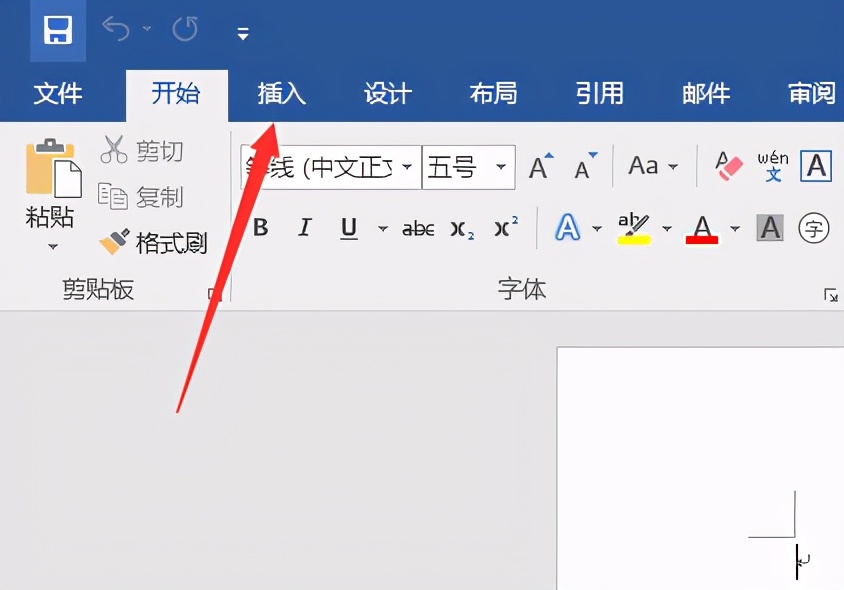Viewport: 844px width, 590px height.
Task: Click the Decrease Font Size icon
Action: (x=585, y=166)
